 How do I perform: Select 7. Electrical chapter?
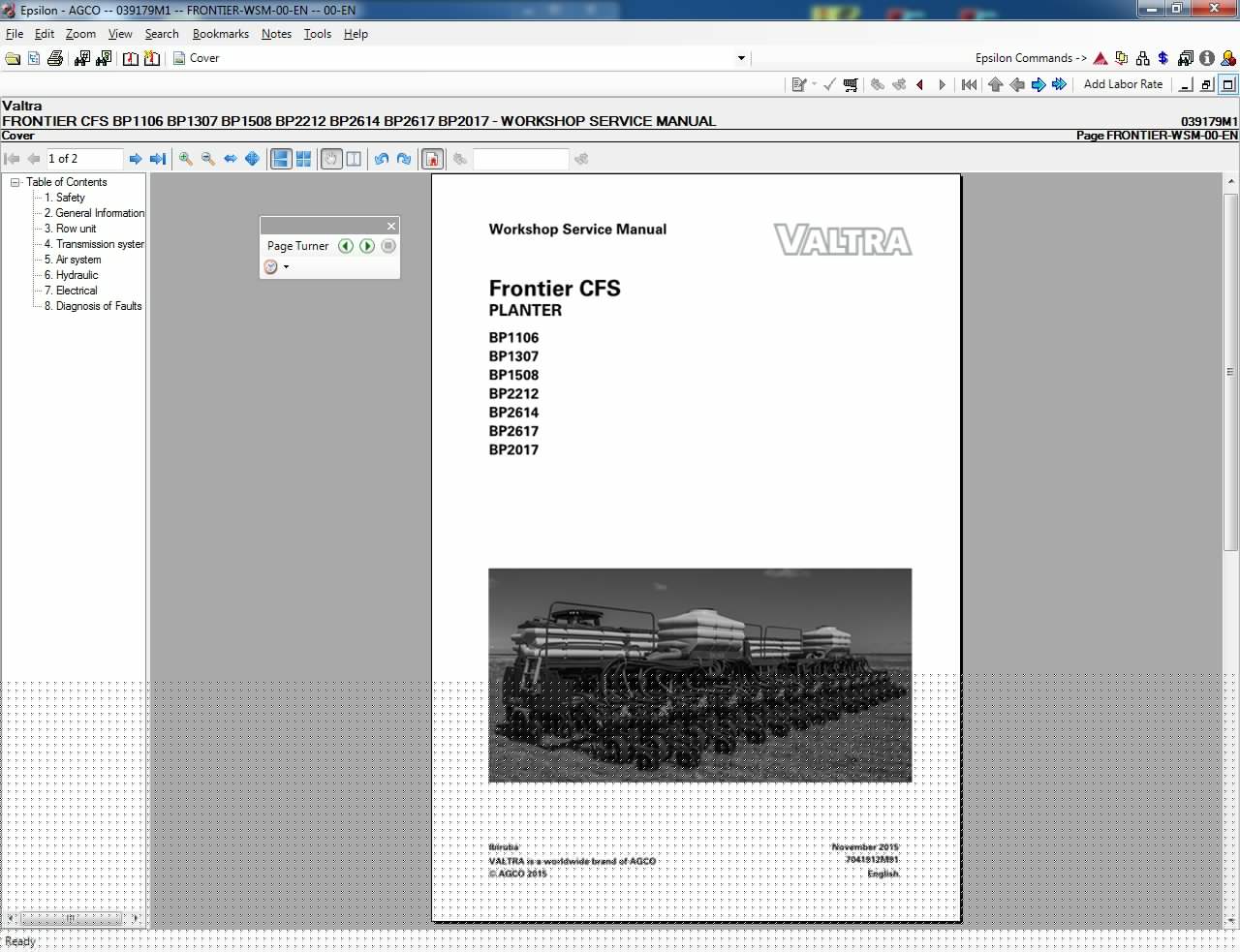pos(71,291)
